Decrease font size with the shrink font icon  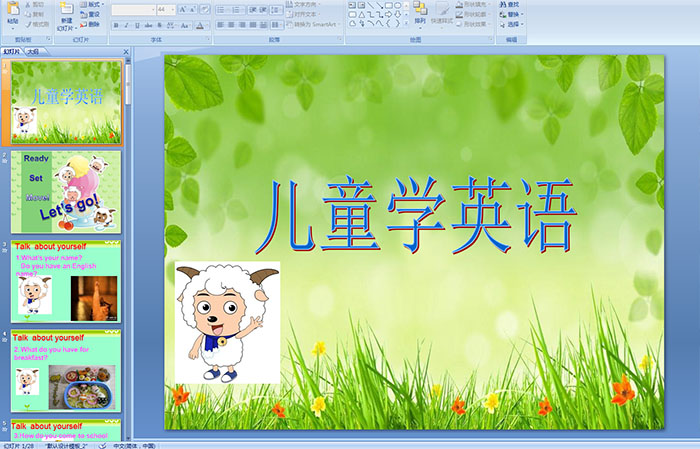192,9
